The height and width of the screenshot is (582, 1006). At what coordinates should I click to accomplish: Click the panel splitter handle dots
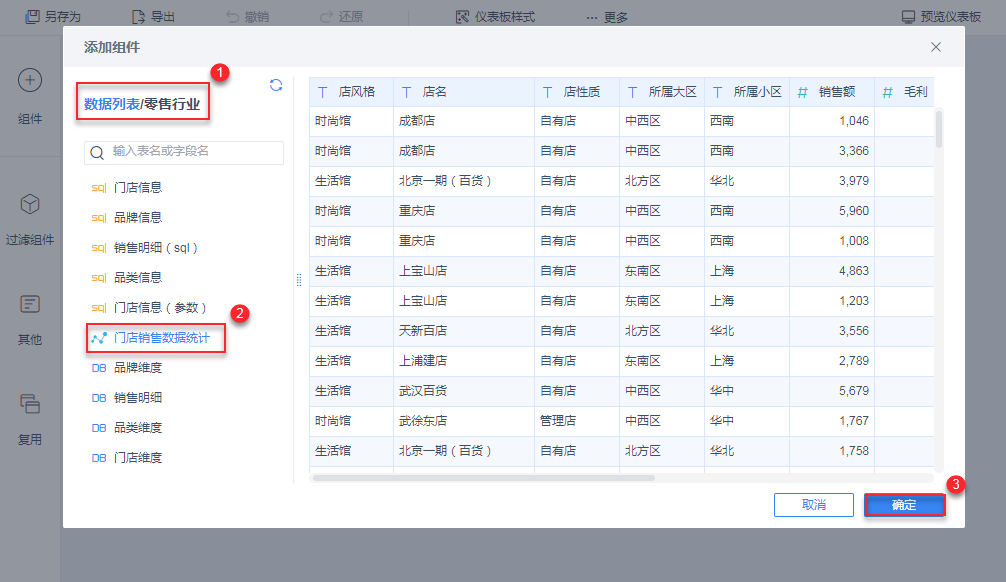tap(299, 280)
